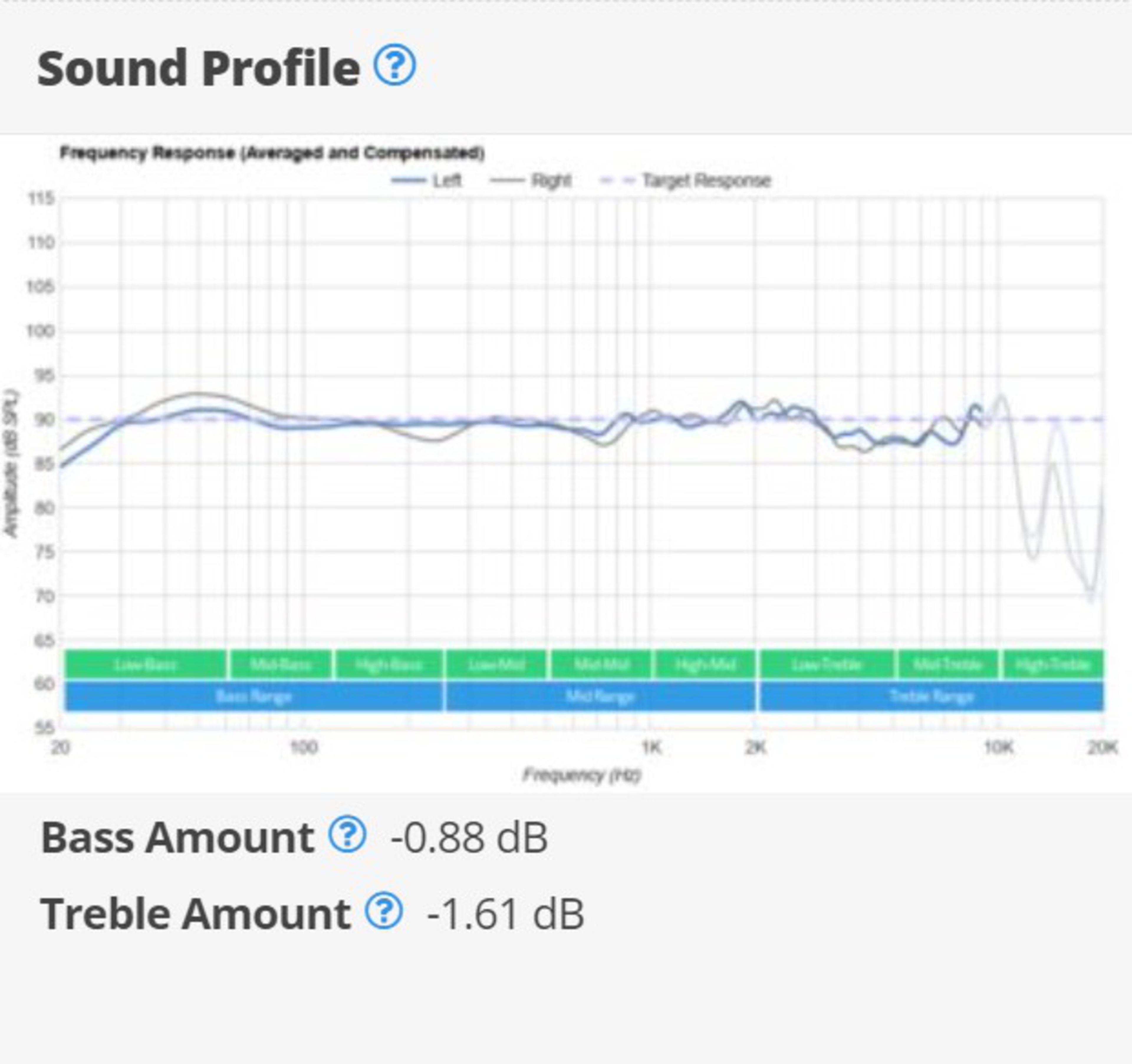Viewport: 1132px width, 1064px height.
Task: Click the Low-Bass green band
Action: (x=146, y=664)
